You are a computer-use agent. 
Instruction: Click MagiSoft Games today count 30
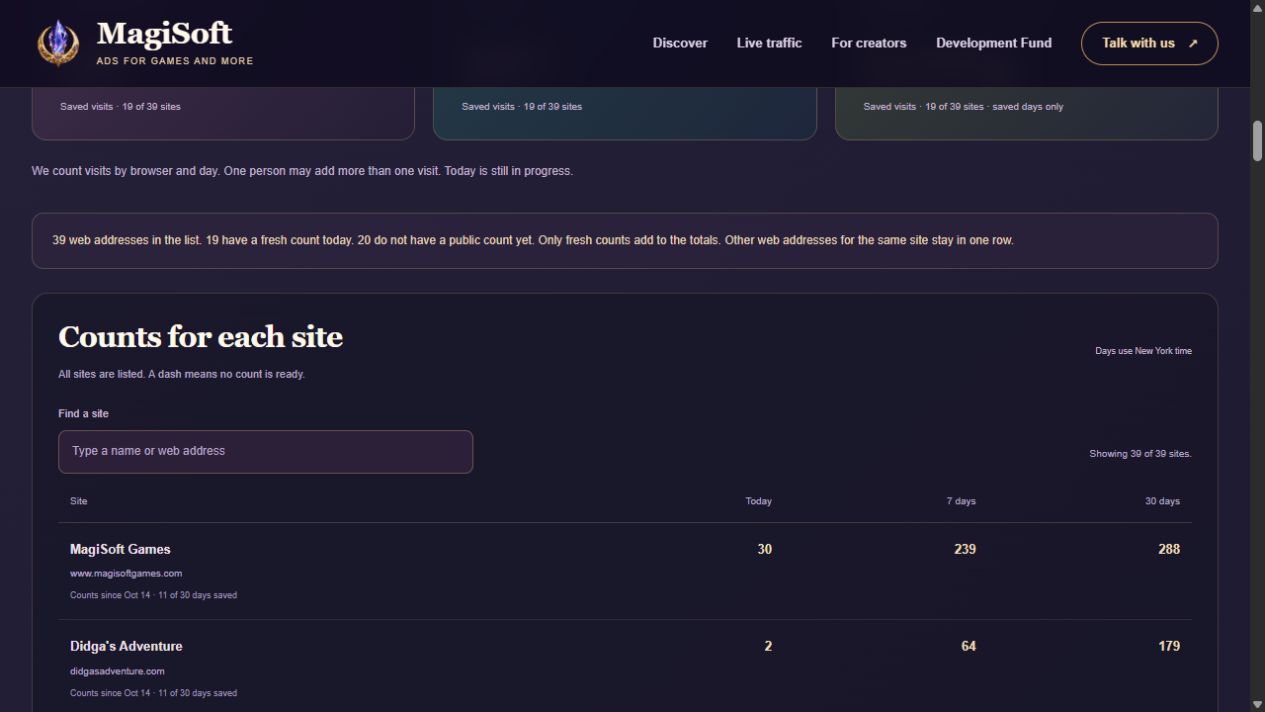click(x=764, y=549)
